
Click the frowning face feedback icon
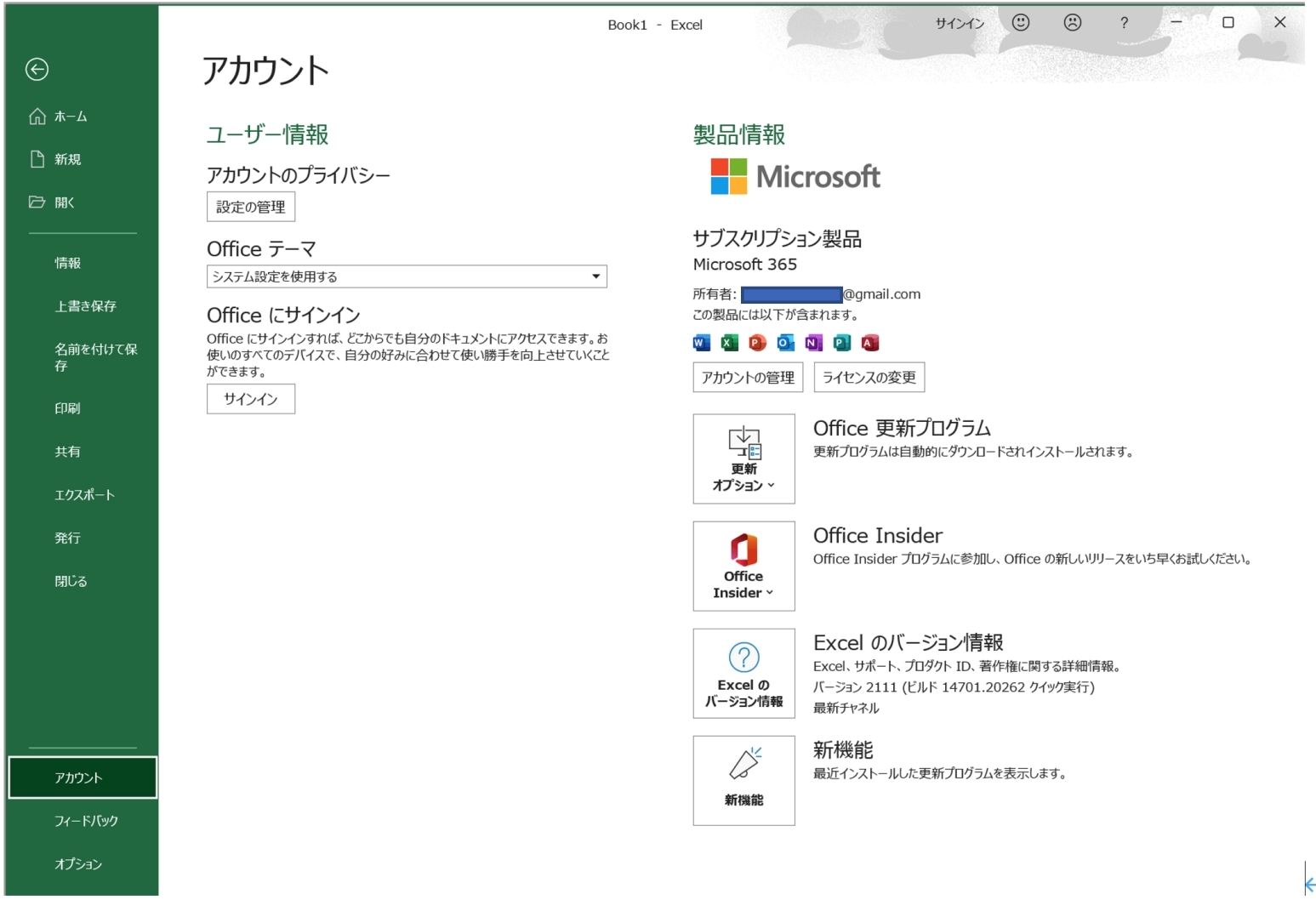(1072, 23)
